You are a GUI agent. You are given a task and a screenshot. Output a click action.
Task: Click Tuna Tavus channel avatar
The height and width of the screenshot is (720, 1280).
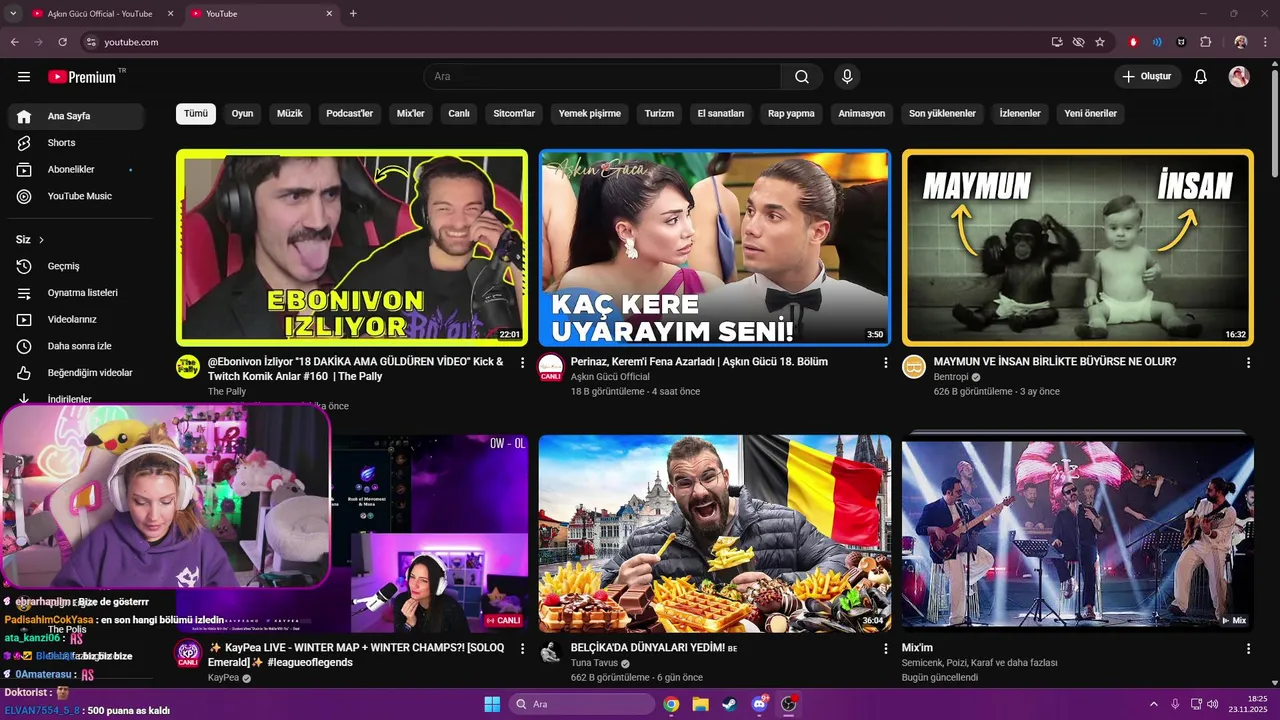pyautogui.click(x=551, y=654)
